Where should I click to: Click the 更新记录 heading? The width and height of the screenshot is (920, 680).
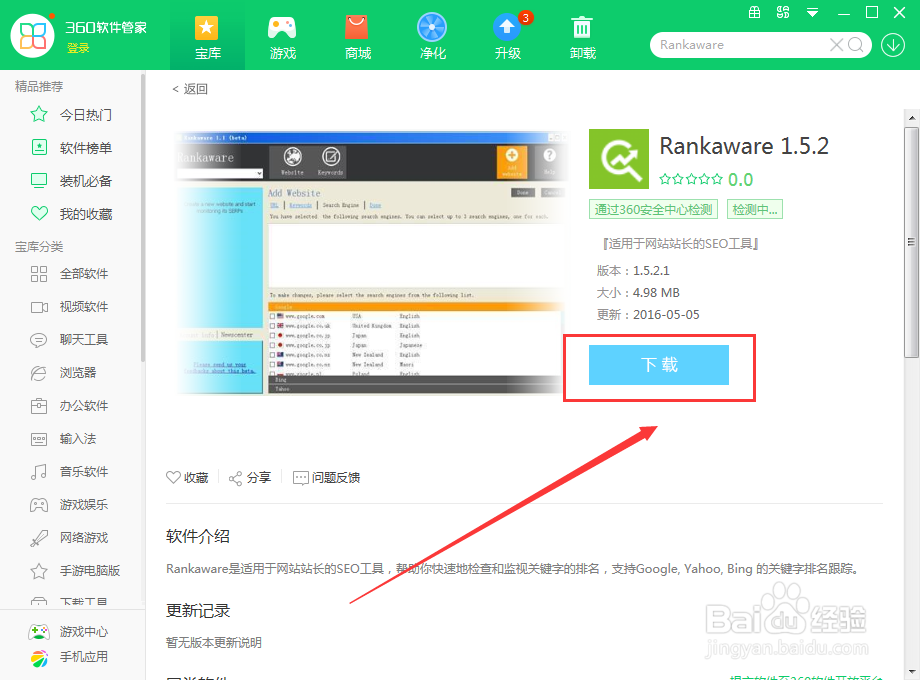(x=198, y=610)
